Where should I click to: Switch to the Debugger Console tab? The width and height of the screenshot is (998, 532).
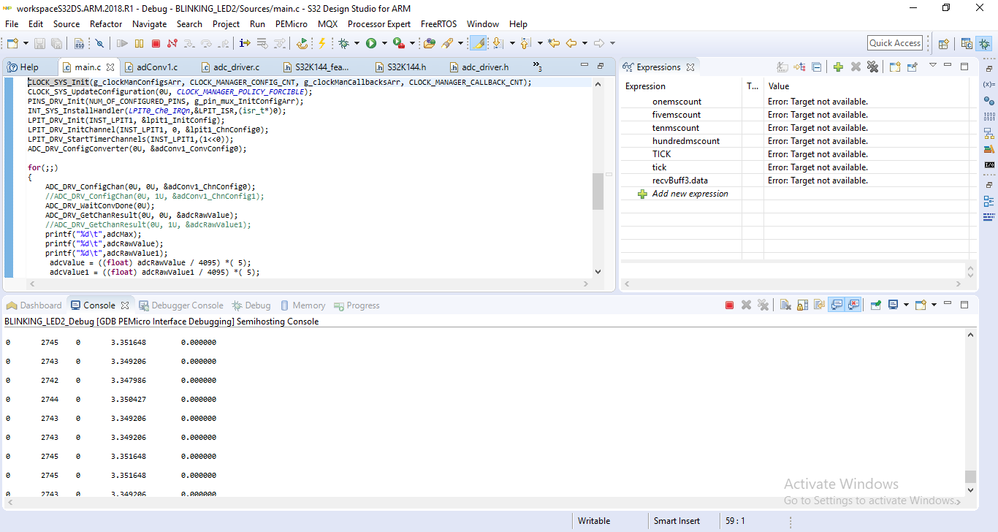(x=181, y=305)
